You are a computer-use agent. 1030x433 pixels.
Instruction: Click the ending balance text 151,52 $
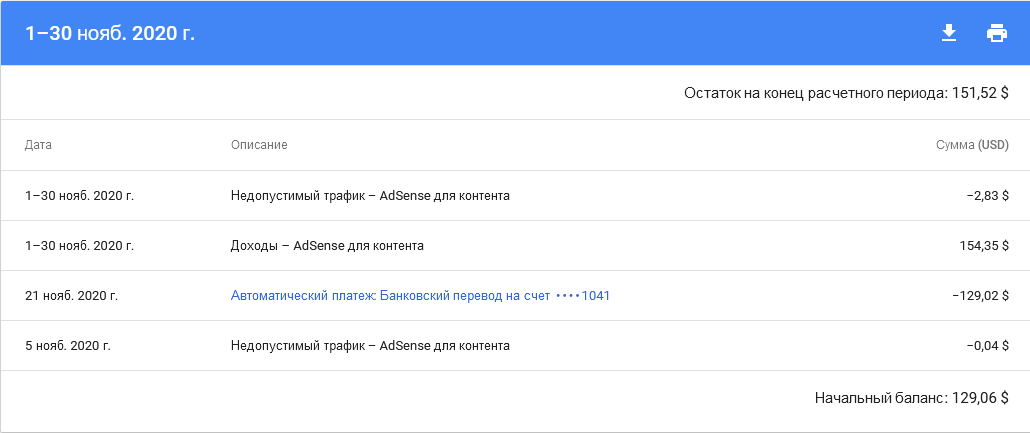(x=982, y=93)
